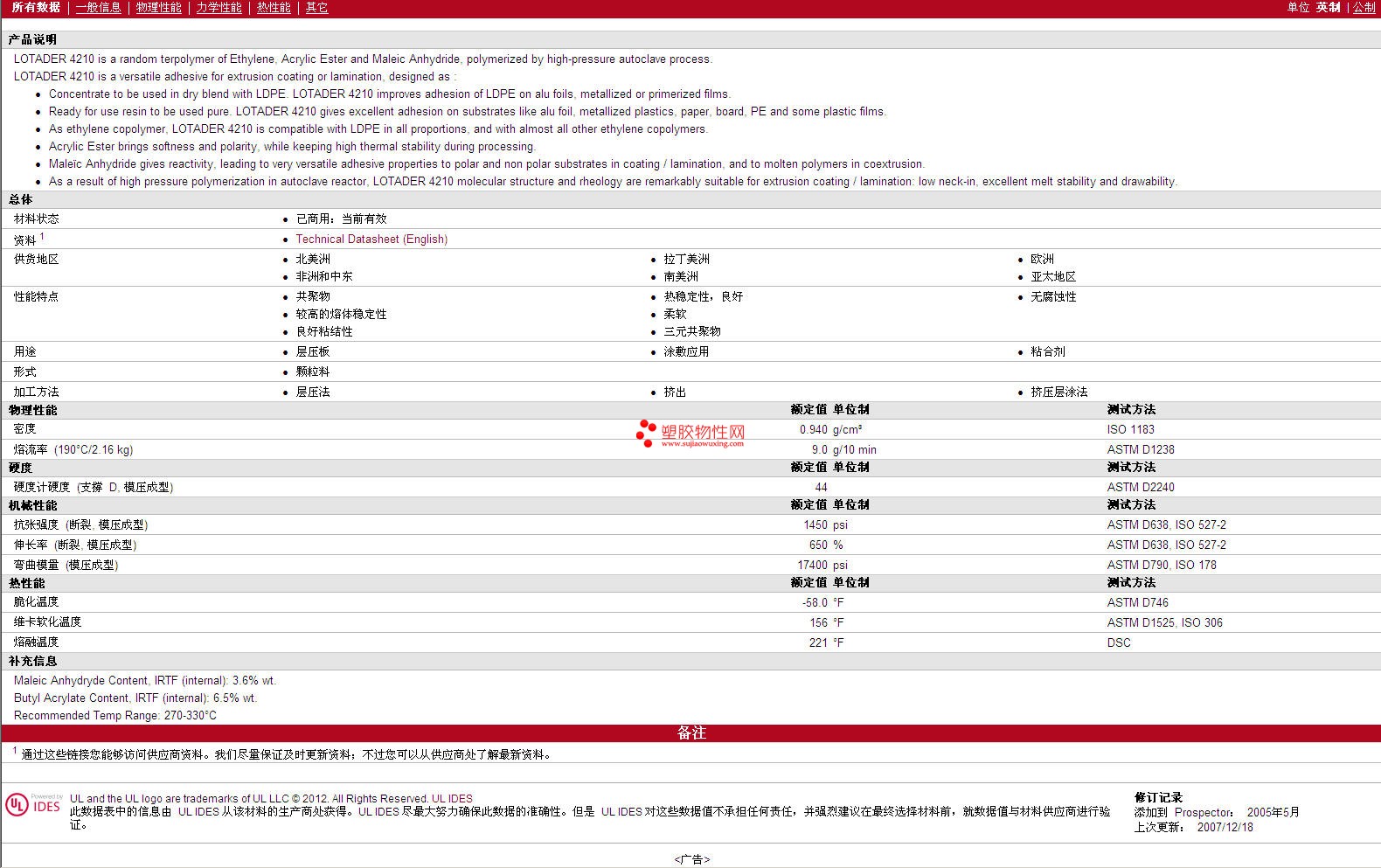Select the 所有数据 tab
Viewport: 1381px width, 868px height.
pyautogui.click(x=36, y=8)
